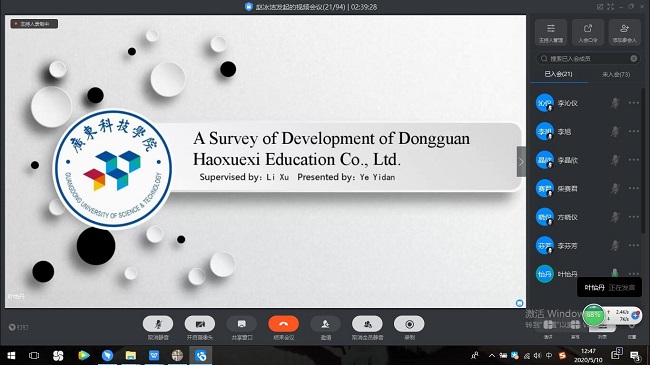Unmute the microphone in the meeting toolbar

click(158, 324)
